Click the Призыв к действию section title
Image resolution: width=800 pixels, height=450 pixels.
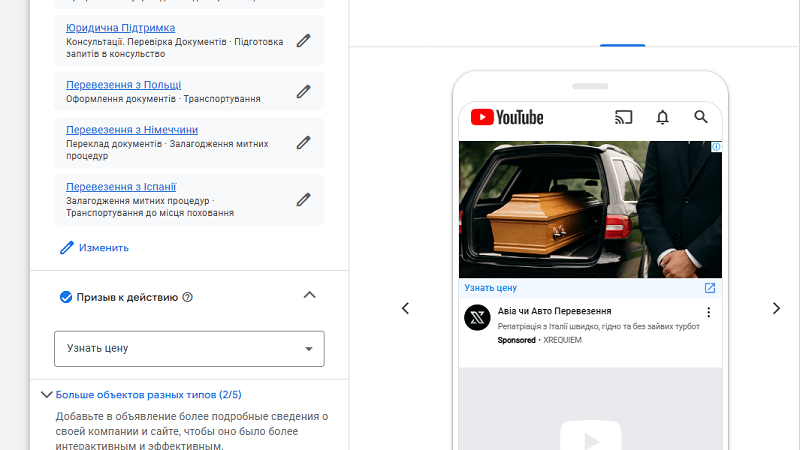point(127,297)
